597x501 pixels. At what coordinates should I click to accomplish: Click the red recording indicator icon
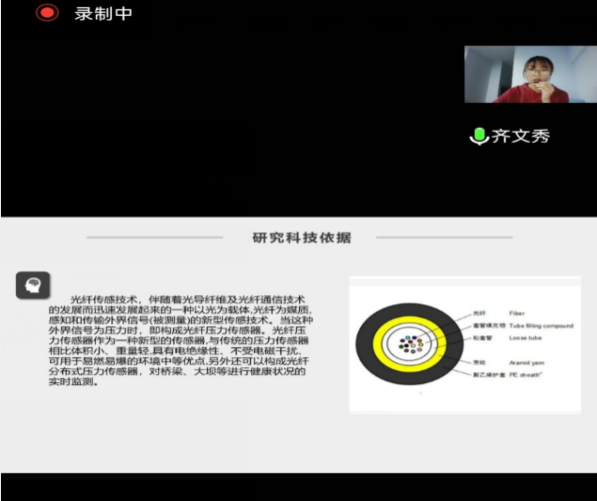(47, 13)
